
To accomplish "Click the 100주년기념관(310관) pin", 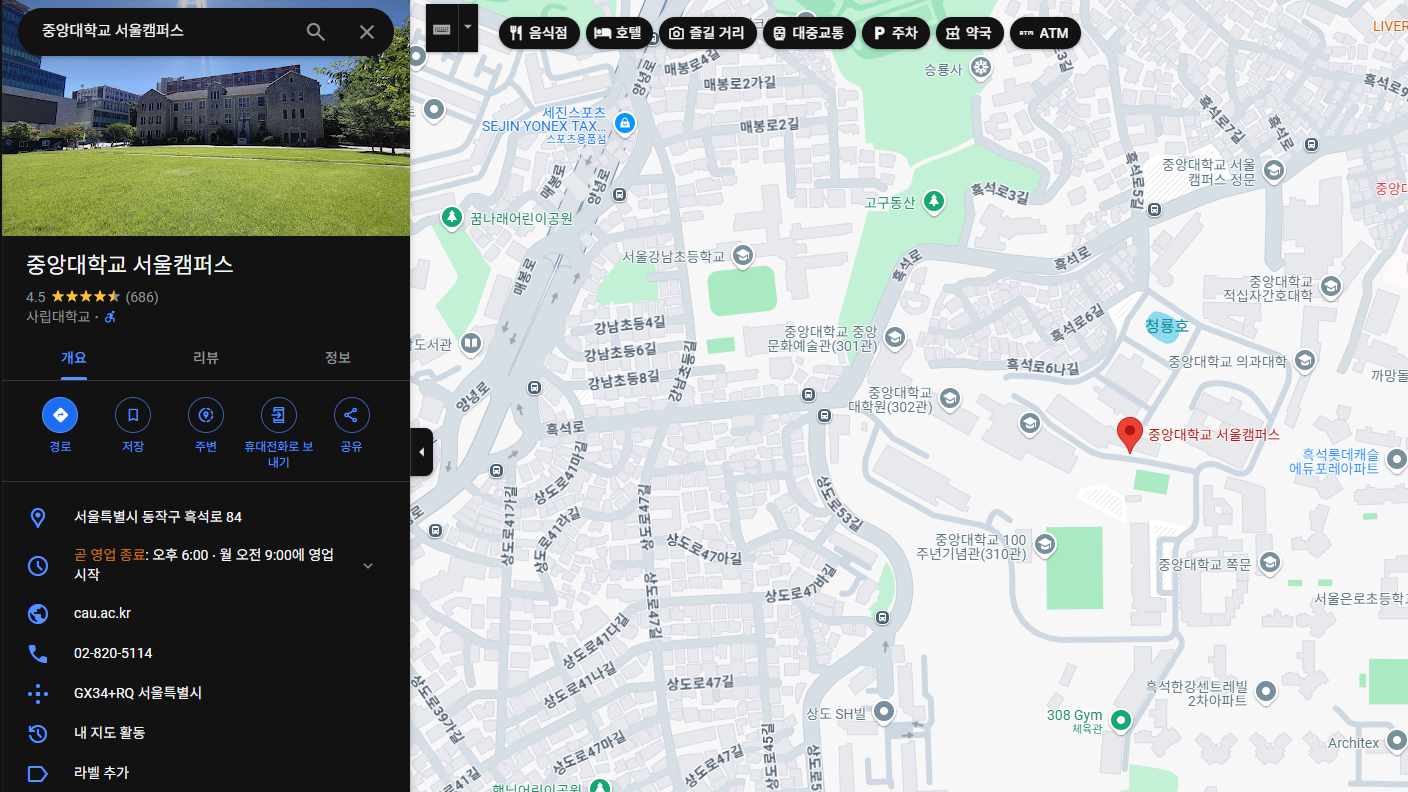I will 1044,545.
